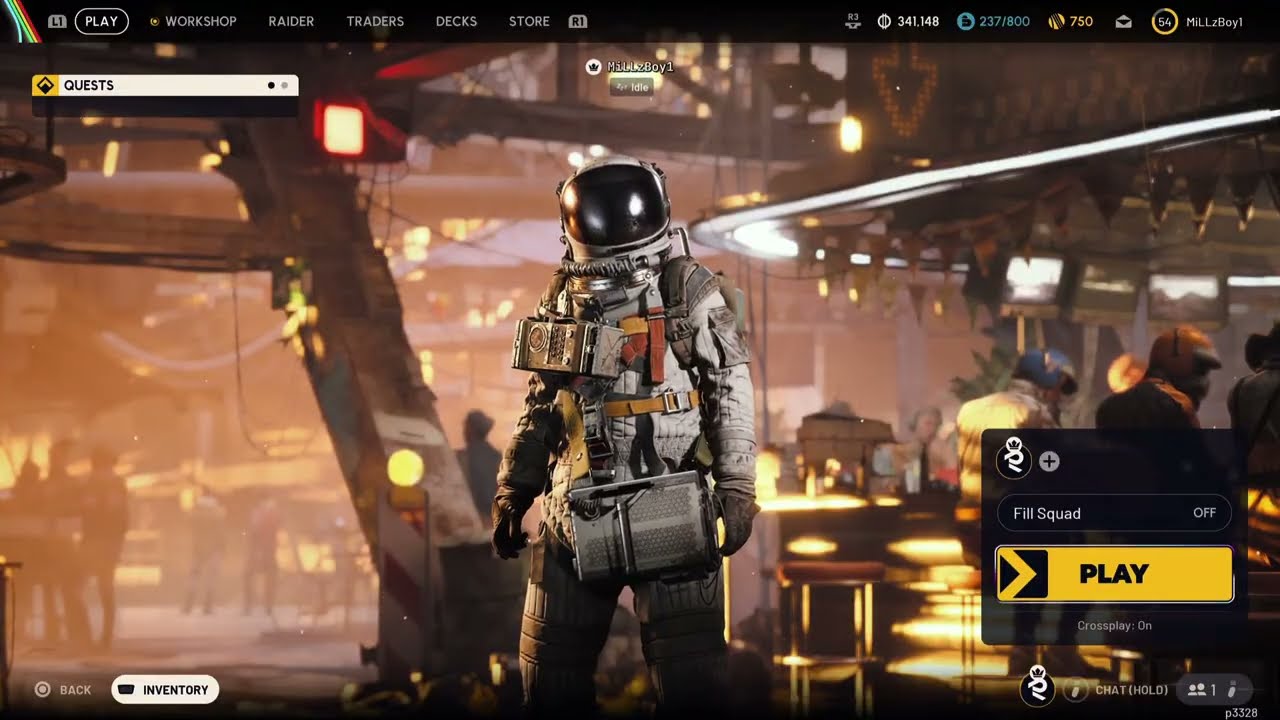Click the level 54 ring badge
1280x720 pixels.
1164,21
